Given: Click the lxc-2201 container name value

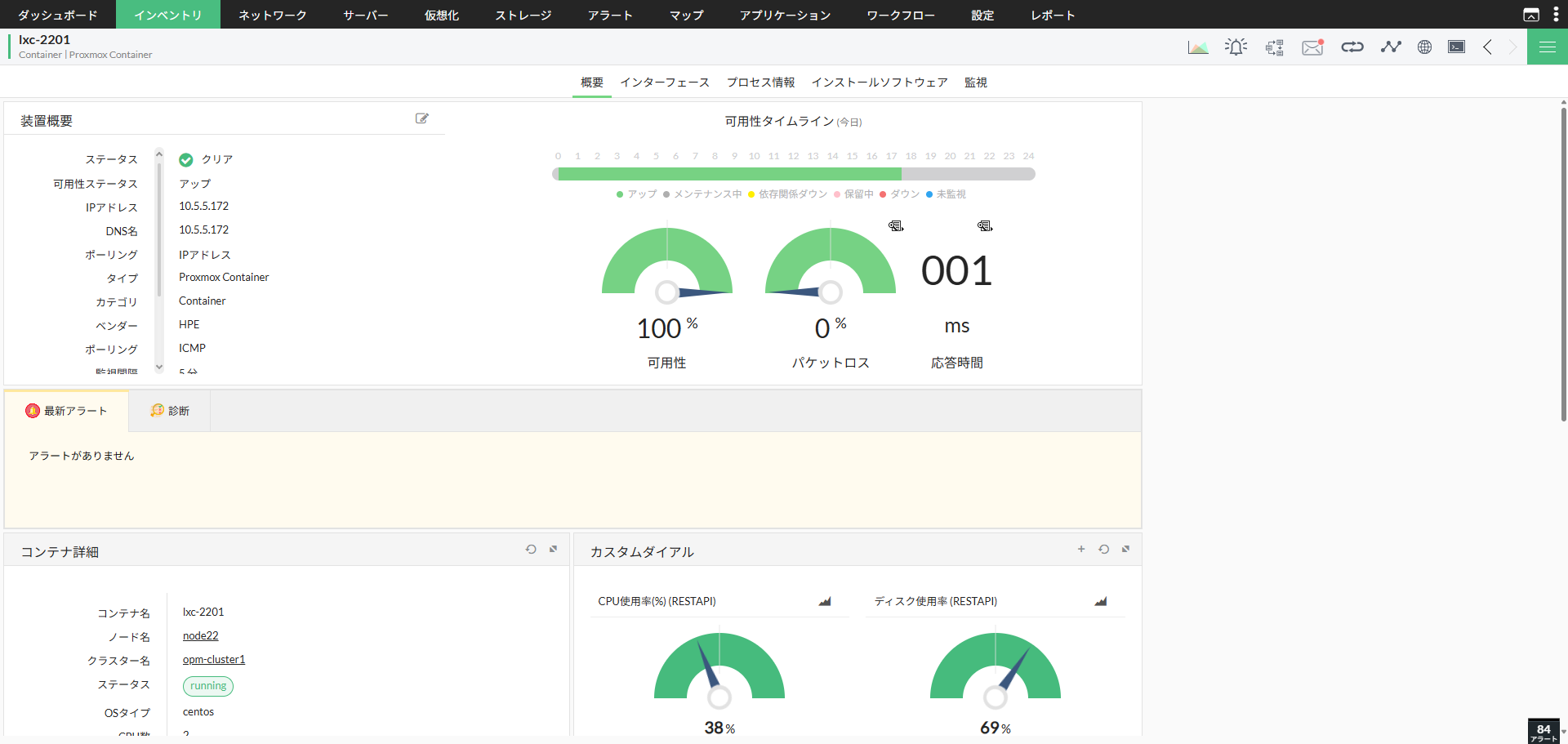Looking at the screenshot, I should [203, 613].
